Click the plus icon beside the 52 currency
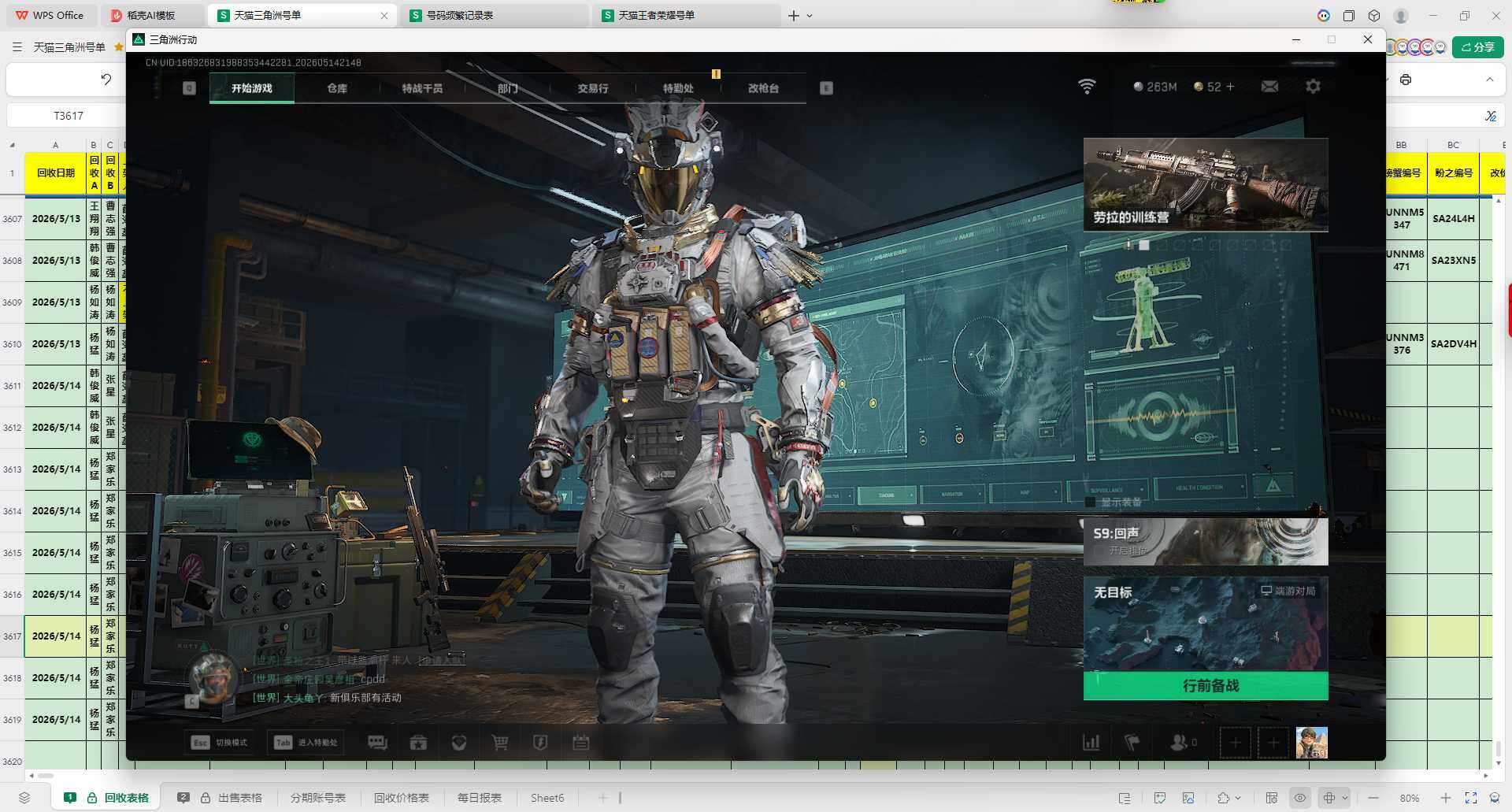 tap(1230, 87)
